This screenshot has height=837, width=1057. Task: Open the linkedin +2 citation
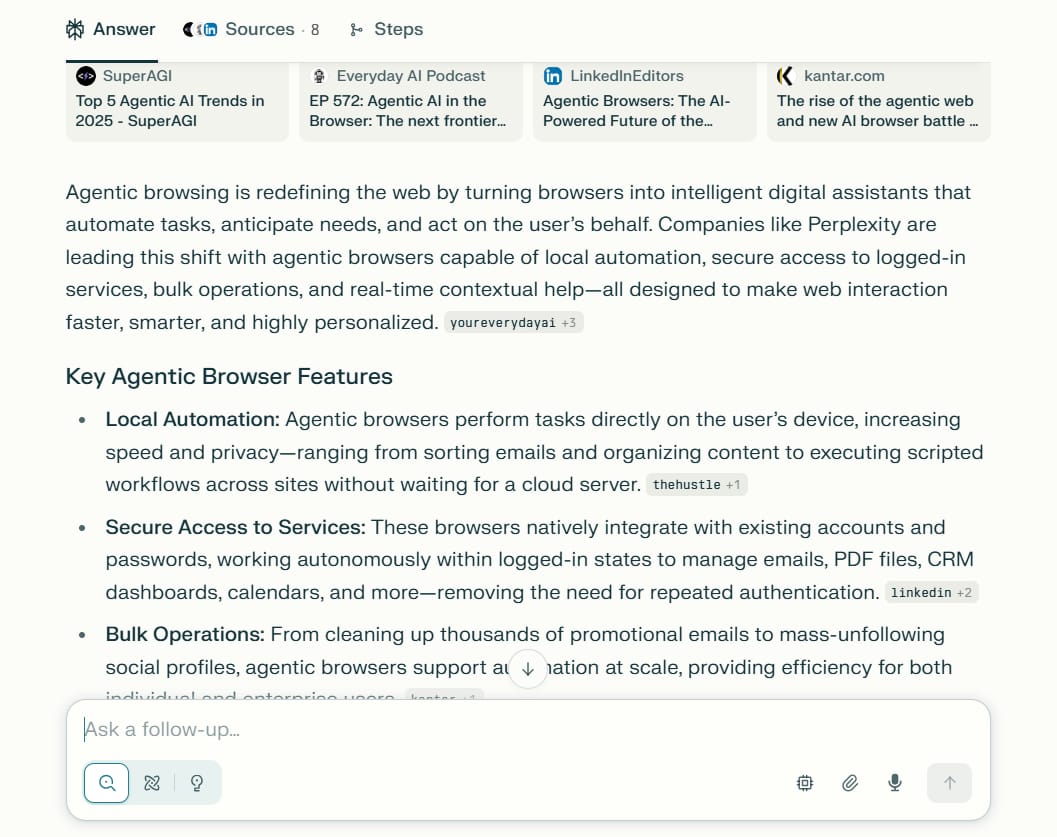[932, 592]
